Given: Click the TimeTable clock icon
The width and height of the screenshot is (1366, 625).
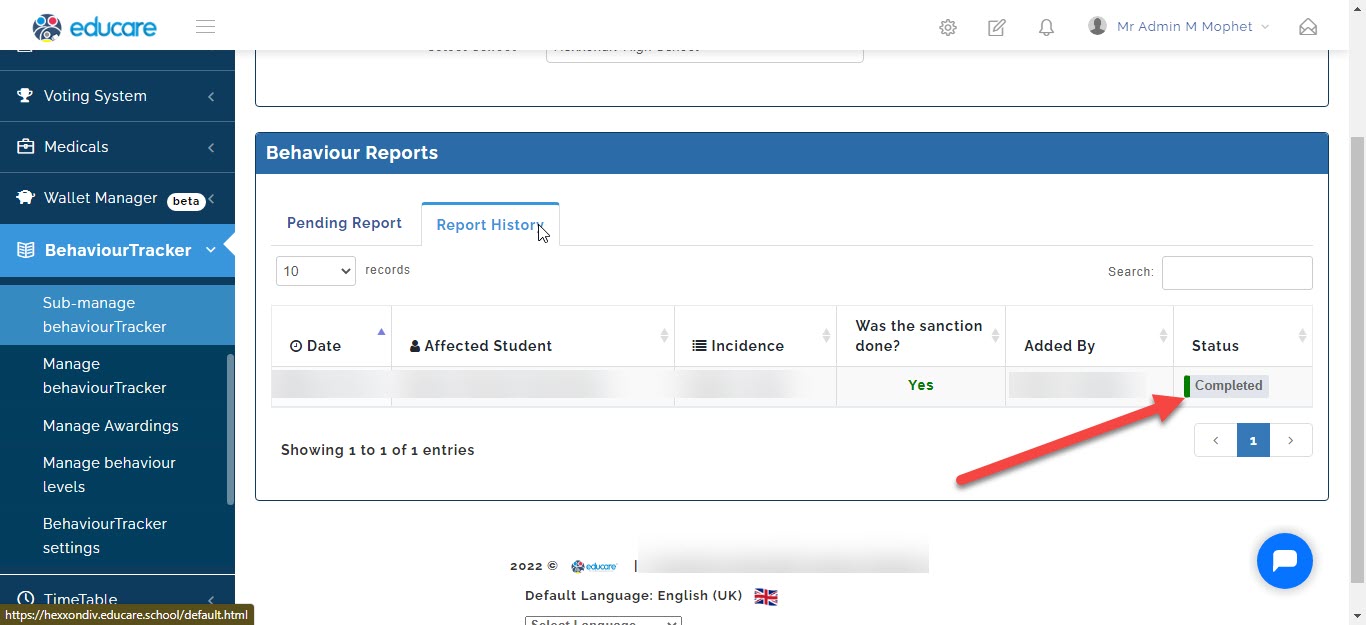Looking at the screenshot, I should [x=26, y=600].
